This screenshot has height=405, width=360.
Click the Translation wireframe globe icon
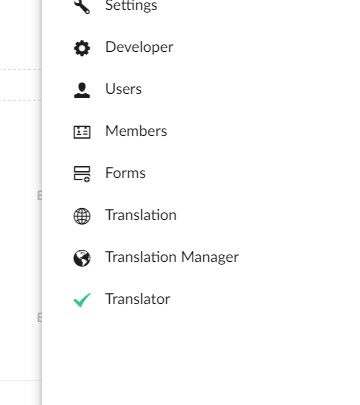pos(82,216)
